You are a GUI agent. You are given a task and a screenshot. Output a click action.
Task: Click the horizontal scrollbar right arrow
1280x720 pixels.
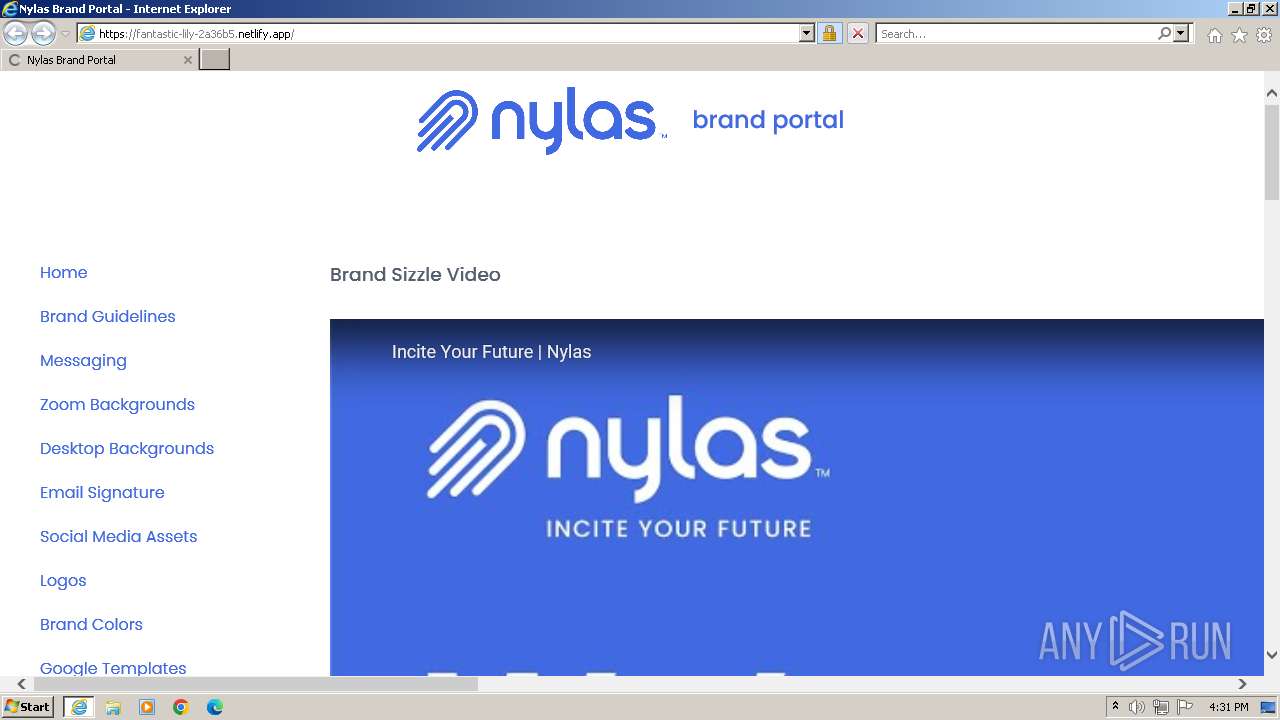point(1242,684)
